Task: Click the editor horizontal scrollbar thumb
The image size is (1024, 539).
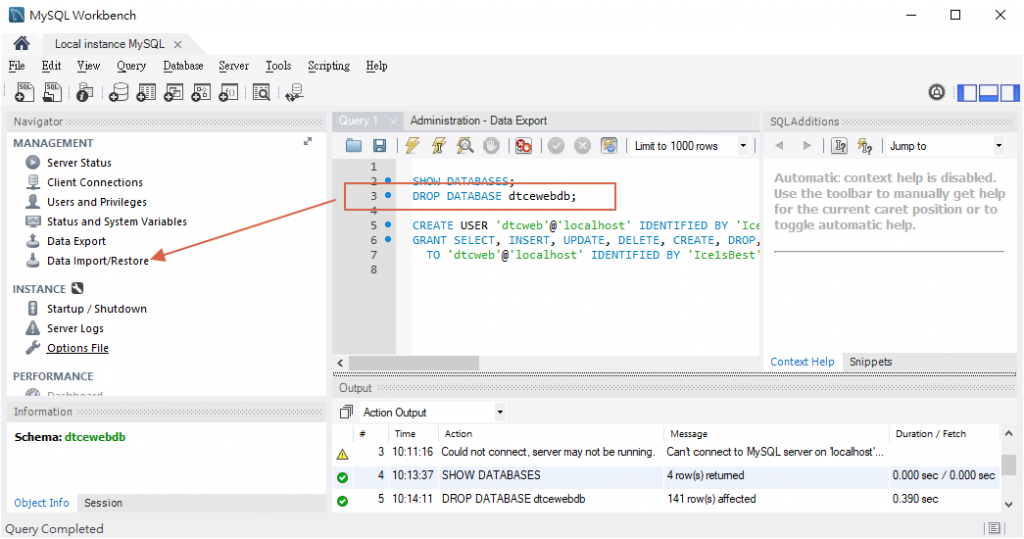Action: [x=414, y=363]
